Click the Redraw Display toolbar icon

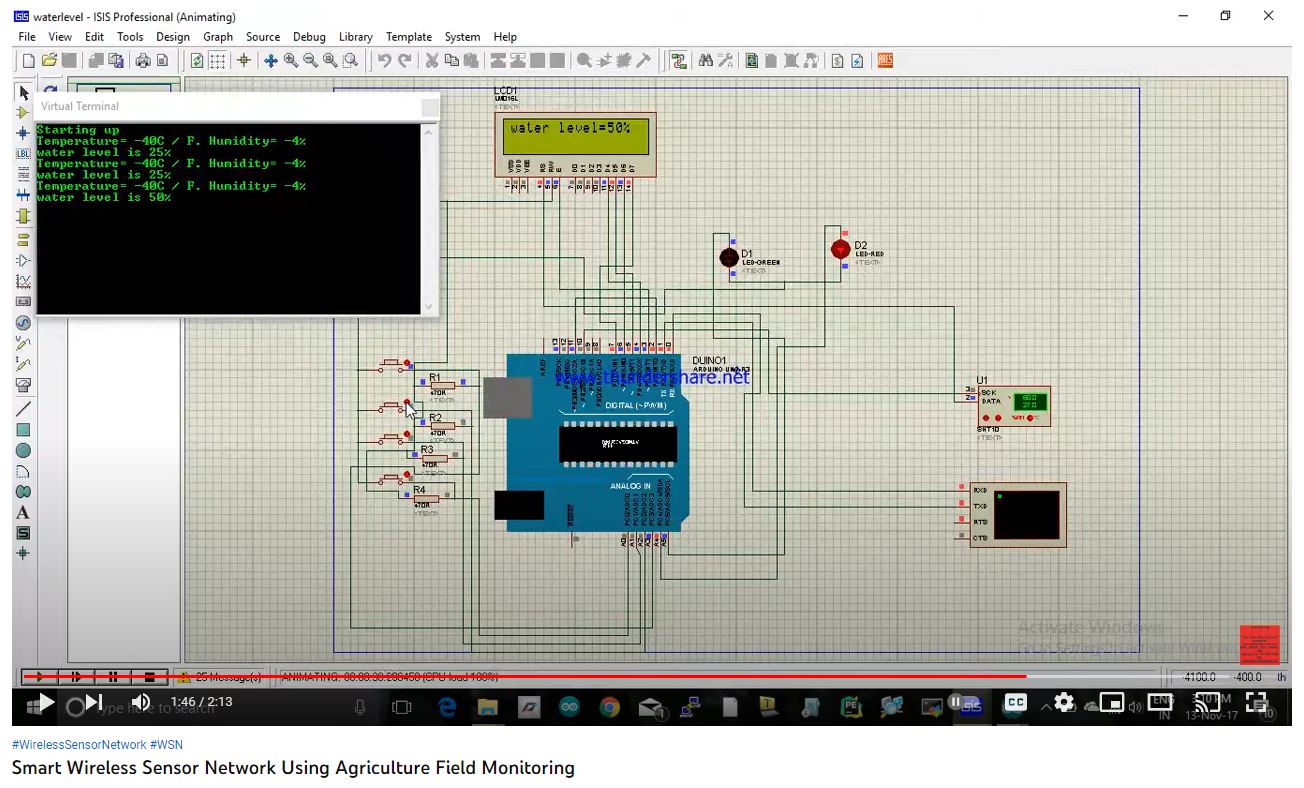point(197,61)
